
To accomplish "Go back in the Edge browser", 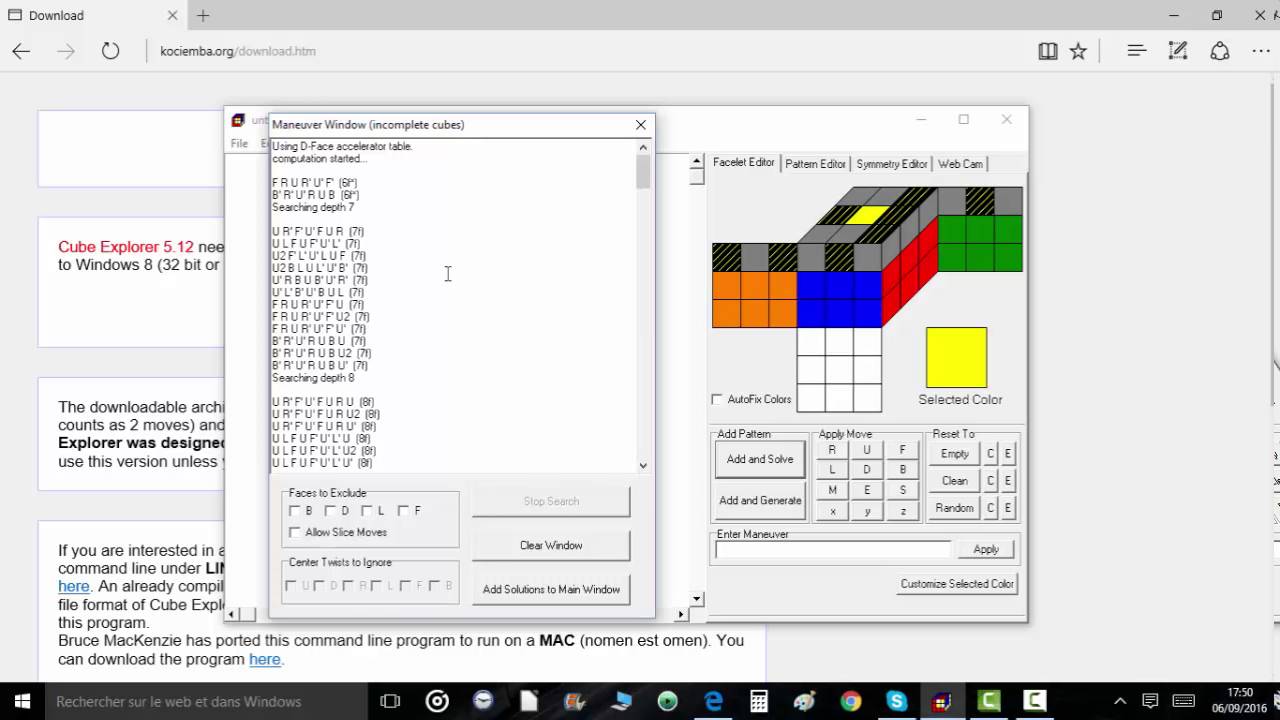I will click(x=21, y=51).
